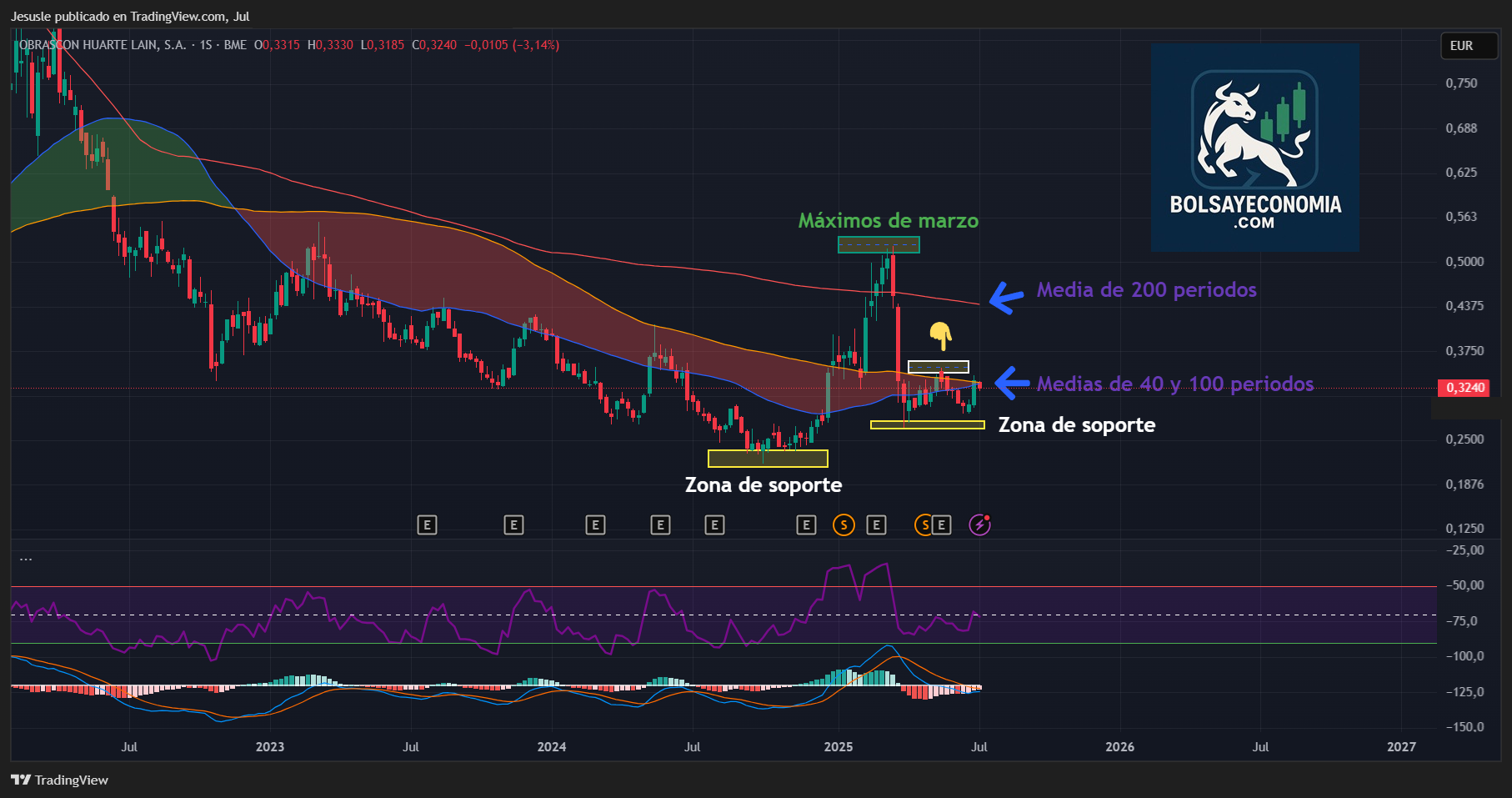Viewport: 1512px width, 798px height.
Task: Select the 'Medias de 40 y 100 periodos' text
Action: coord(1175,384)
